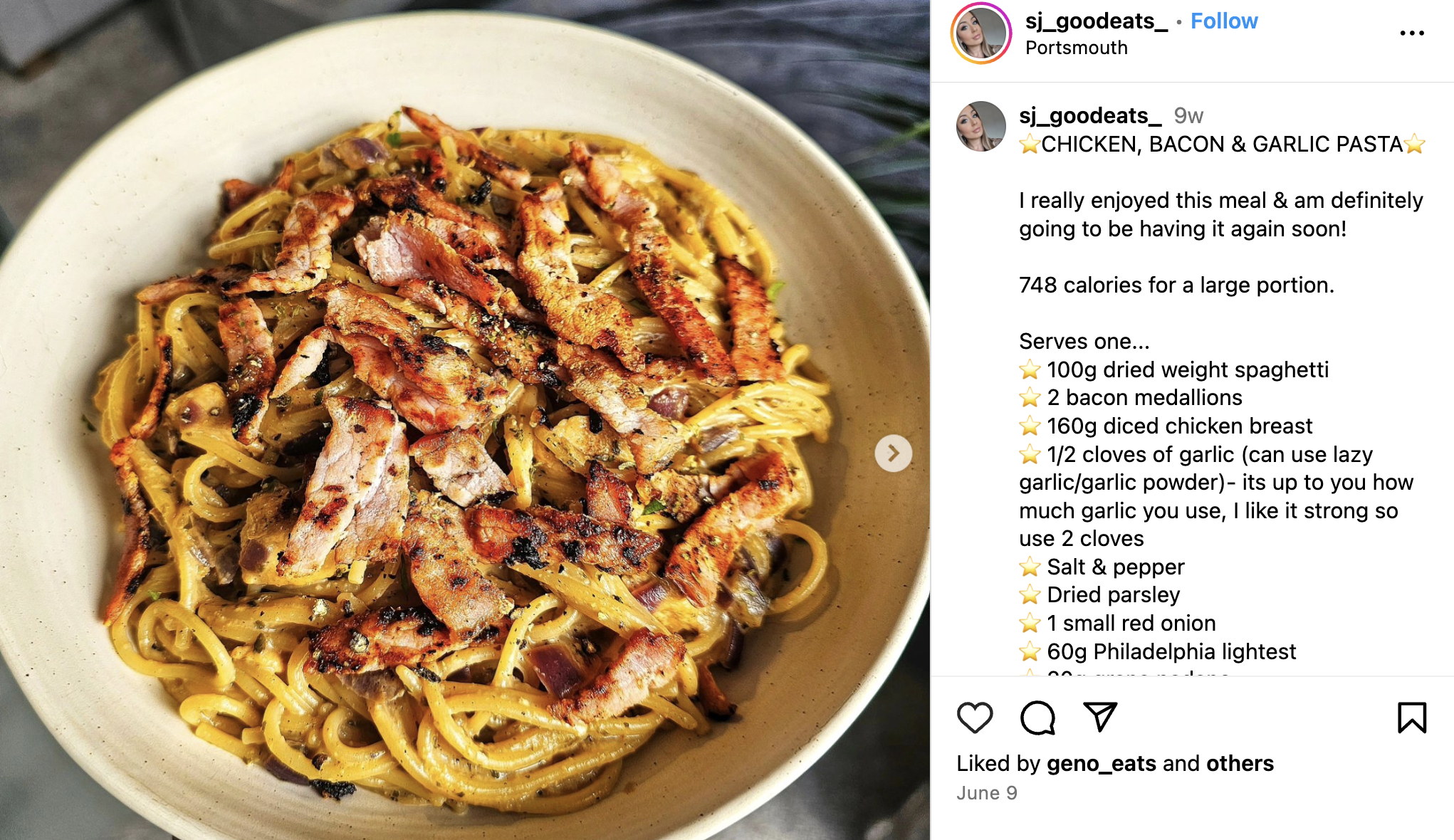This screenshot has width=1454, height=840.
Task: Open profile story avatar in header
Action: click(x=980, y=33)
